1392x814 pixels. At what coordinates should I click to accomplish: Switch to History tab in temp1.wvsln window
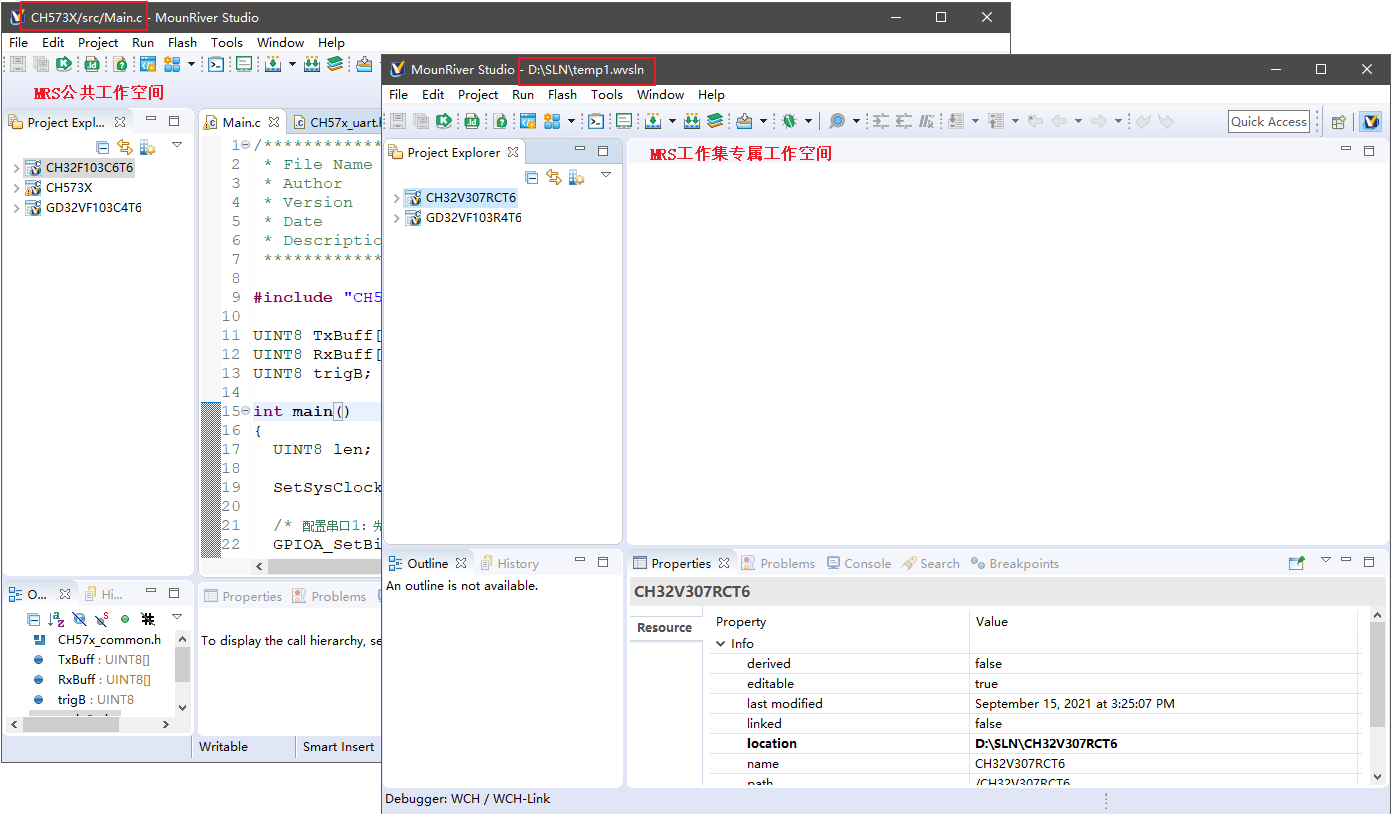point(509,564)
